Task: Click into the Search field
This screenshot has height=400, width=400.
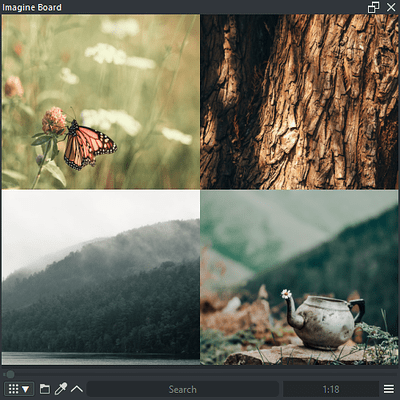Action: tap(183, 389)
